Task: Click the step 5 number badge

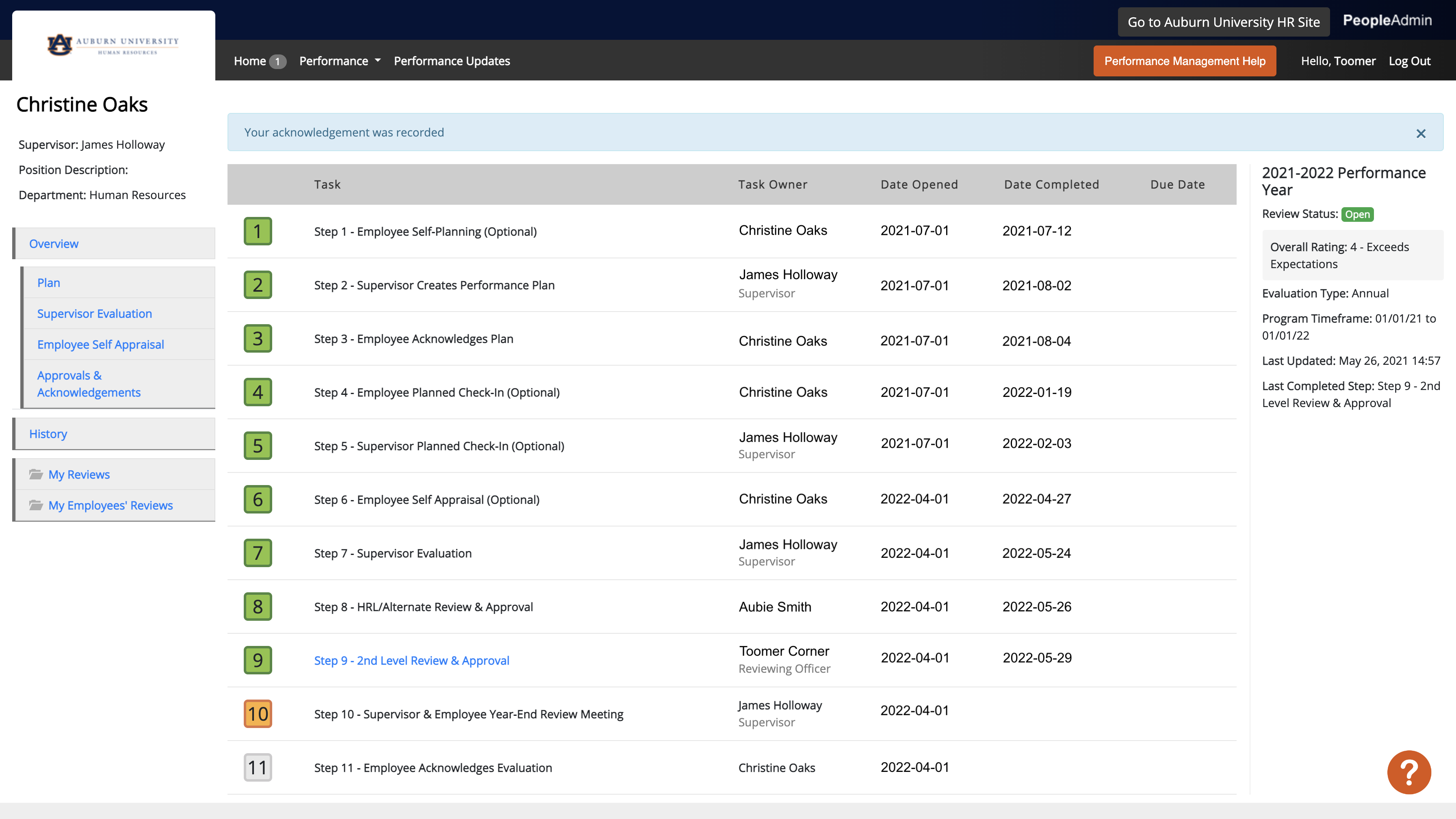Action: 258,446
